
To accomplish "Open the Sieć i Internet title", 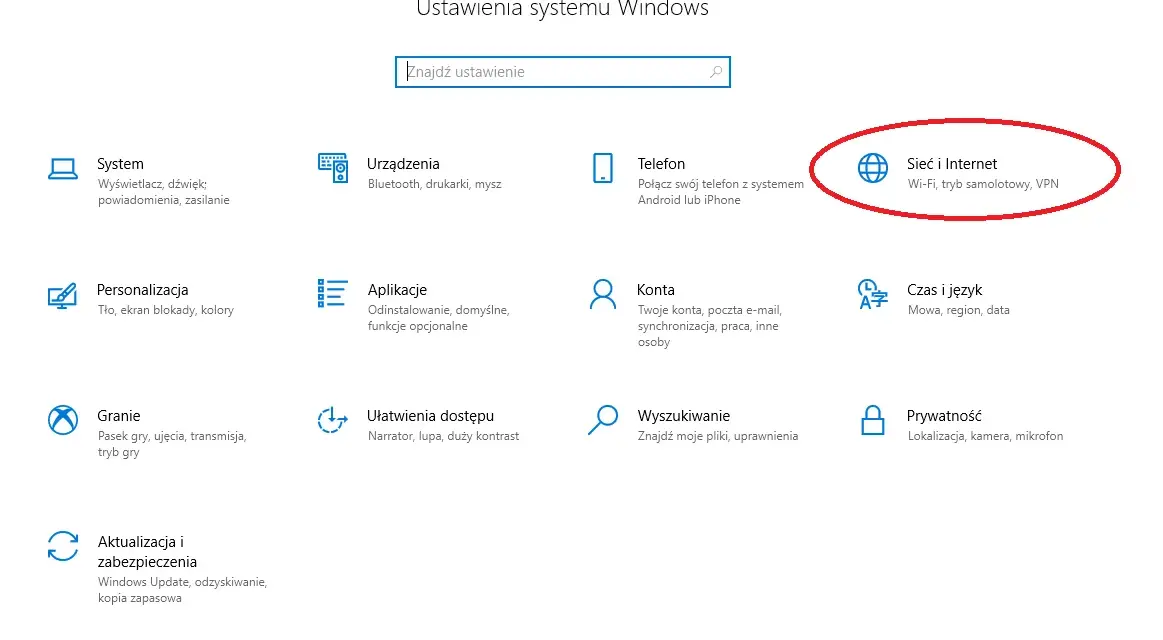I will point(952,164).
